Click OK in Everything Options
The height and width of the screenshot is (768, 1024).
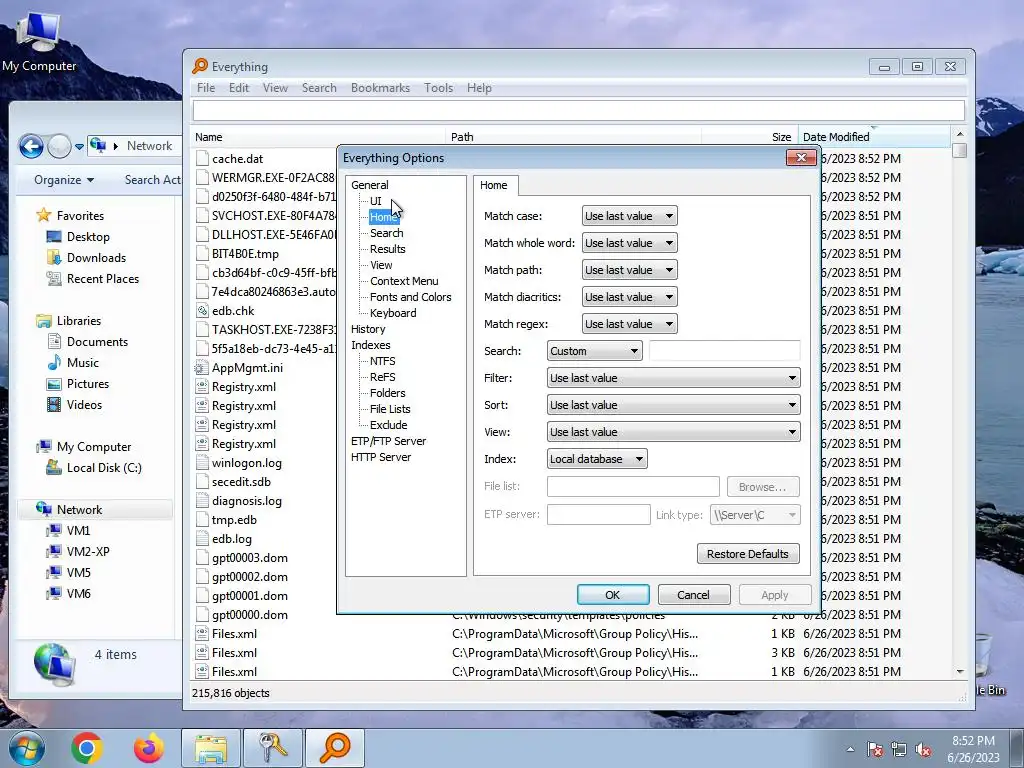613,595
